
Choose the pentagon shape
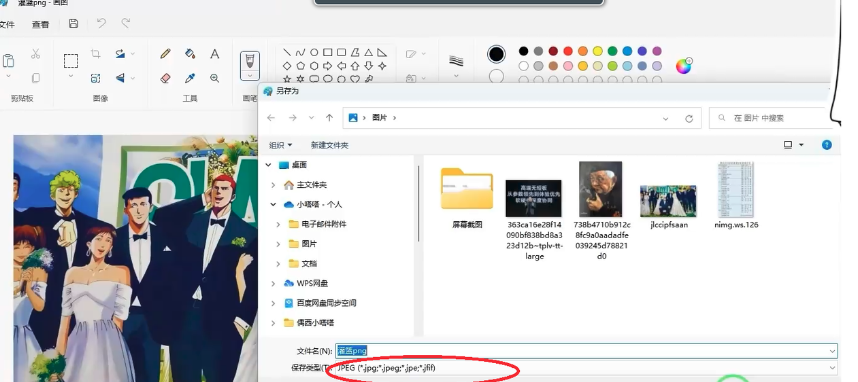click(300, 66)
